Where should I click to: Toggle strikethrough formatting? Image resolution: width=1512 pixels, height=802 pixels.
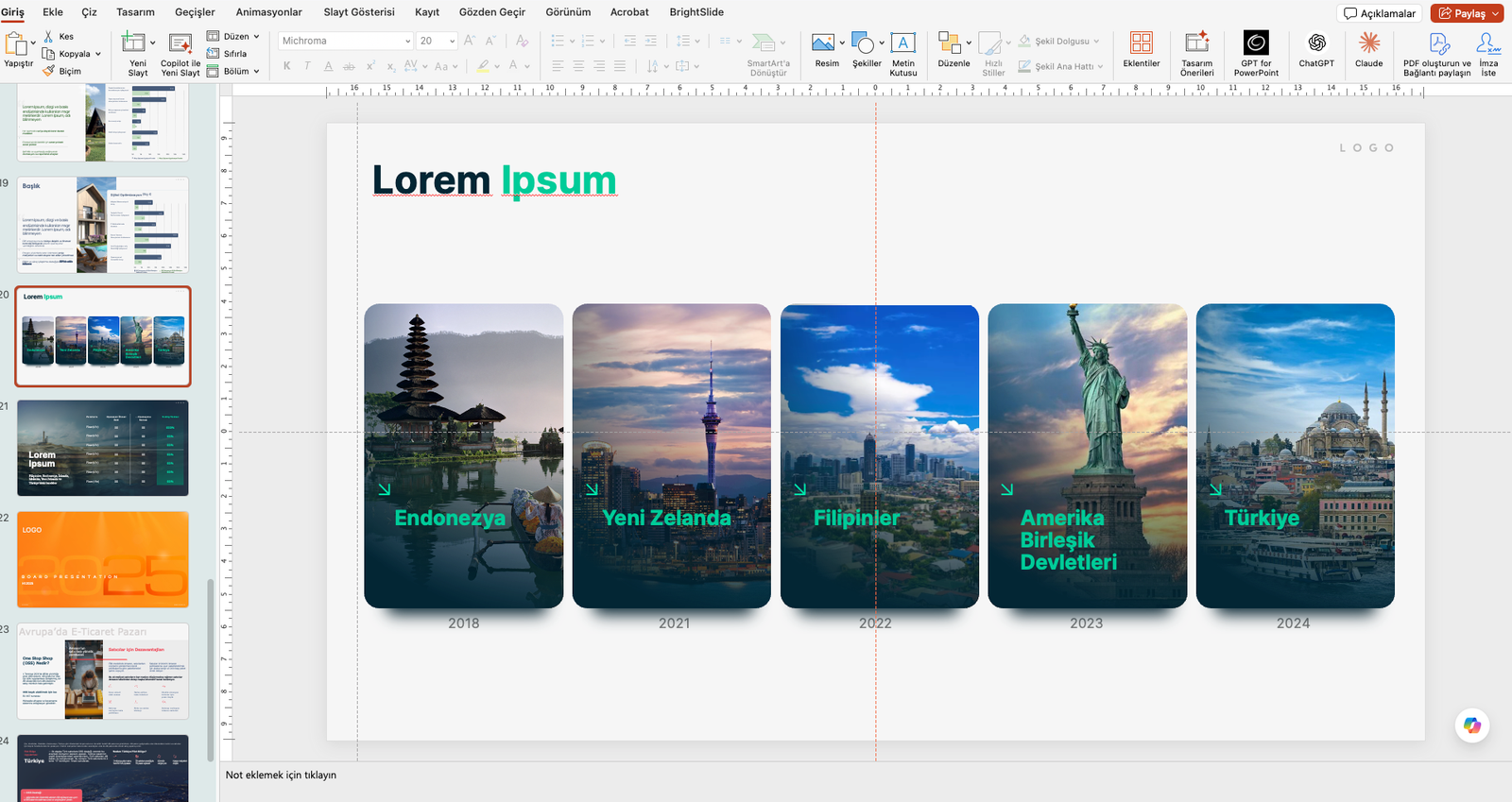click(349, 66)
